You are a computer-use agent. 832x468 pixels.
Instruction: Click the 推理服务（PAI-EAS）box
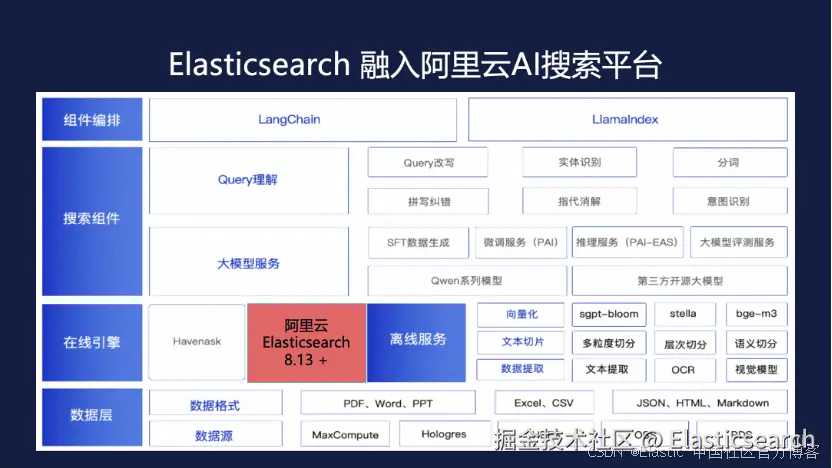pyautogui.click(x=627, y=242)
